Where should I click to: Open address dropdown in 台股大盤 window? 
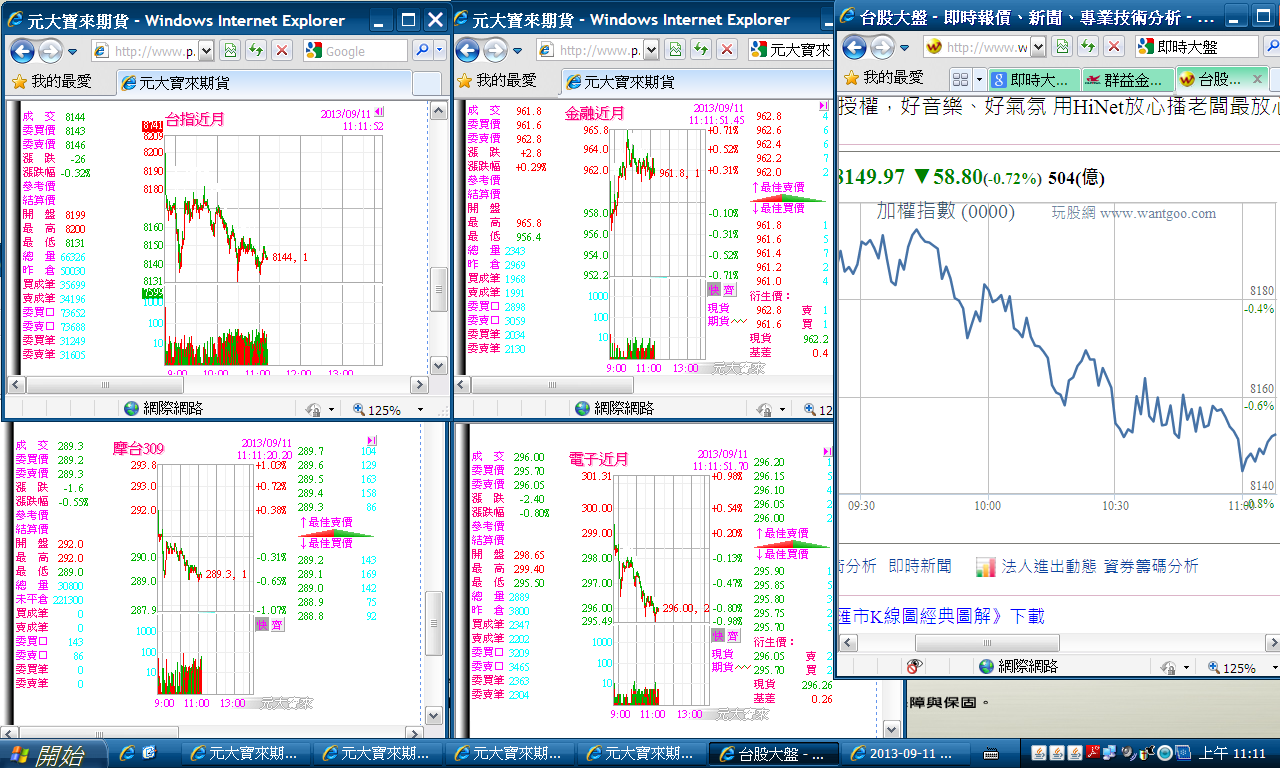pos(1037,47)
